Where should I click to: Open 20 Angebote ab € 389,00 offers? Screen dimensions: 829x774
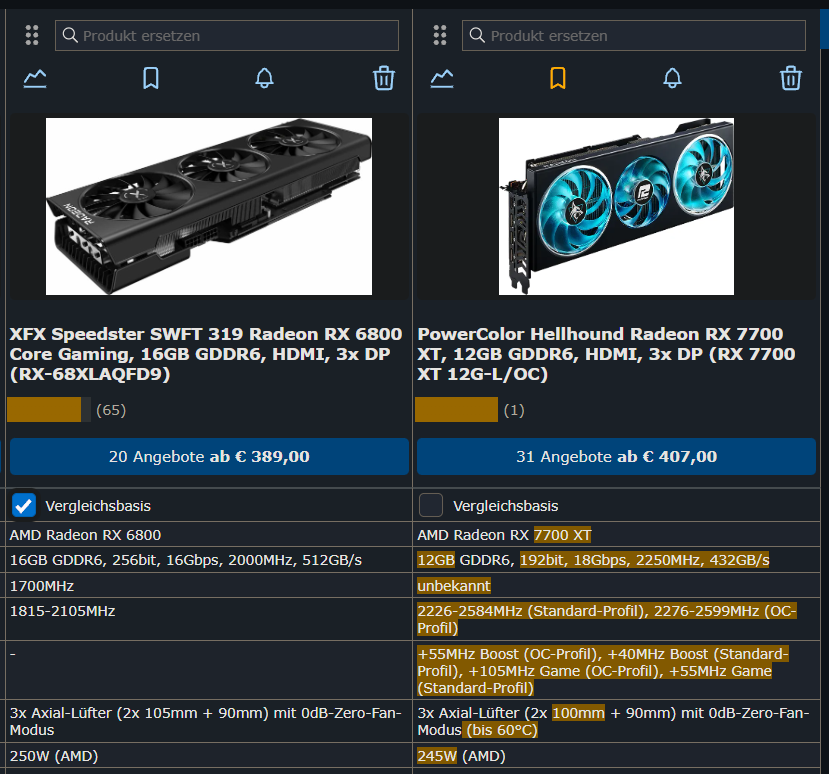209,456
